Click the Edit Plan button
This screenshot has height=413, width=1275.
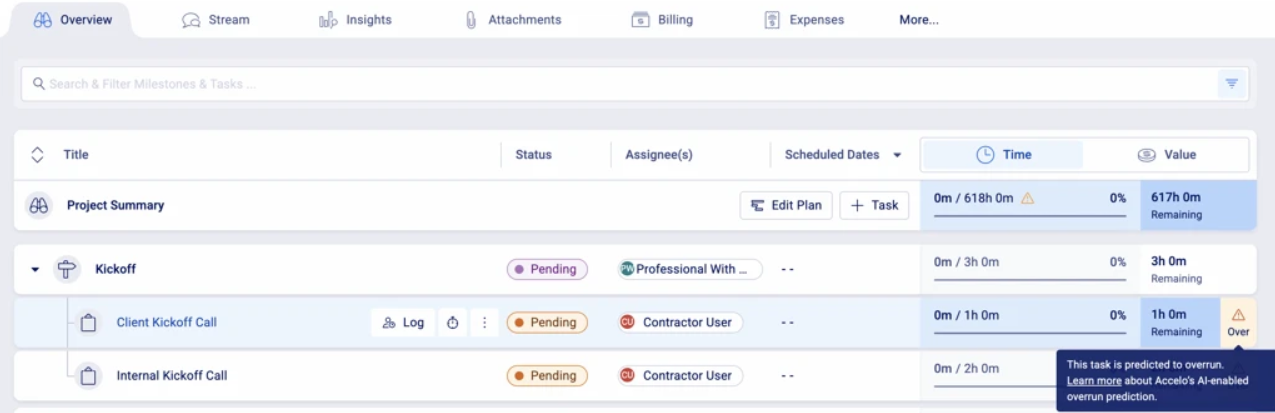pos(786,205)
